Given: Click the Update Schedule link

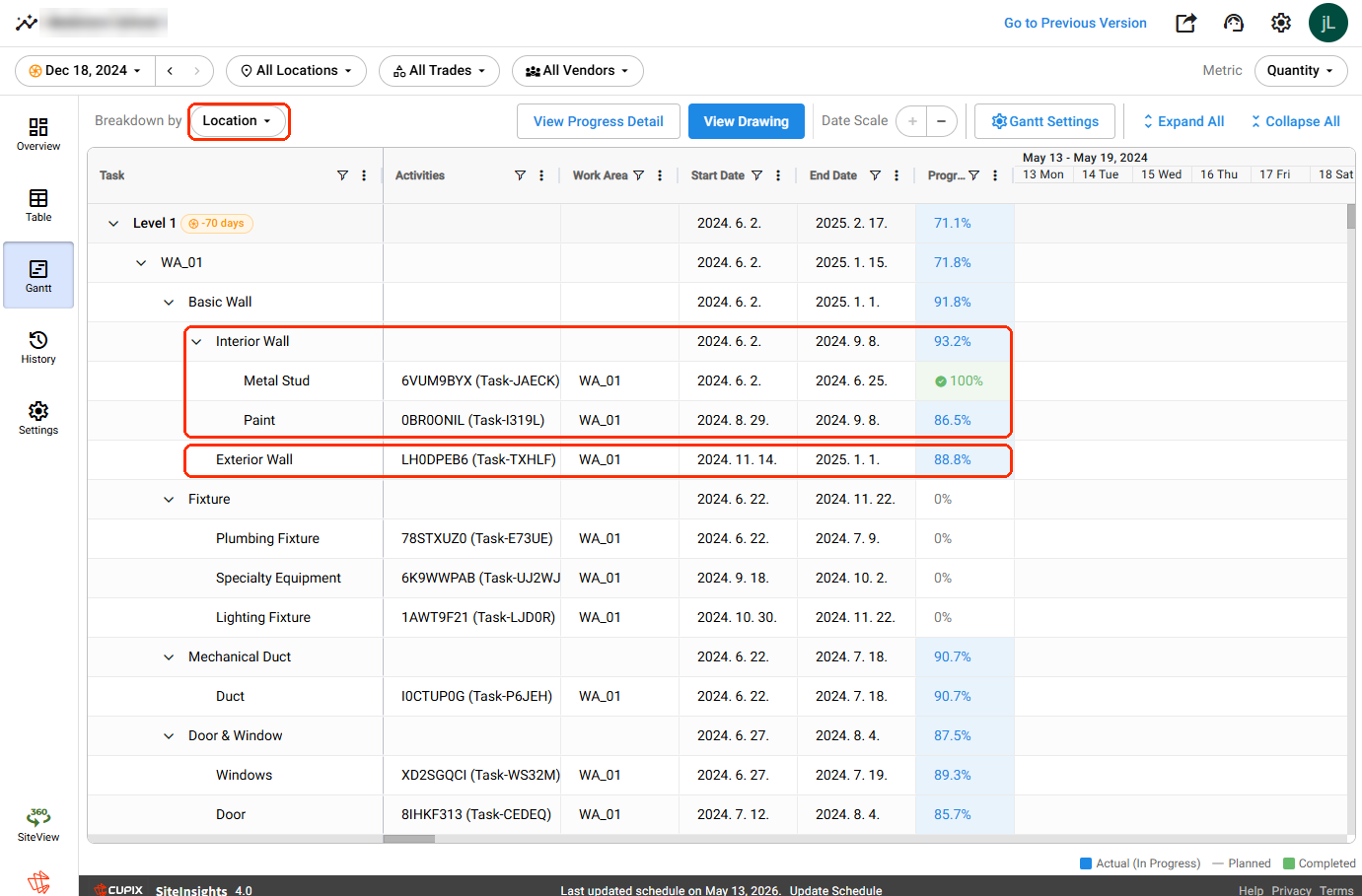Looking at the screenshot, I should tap(835, 890).
